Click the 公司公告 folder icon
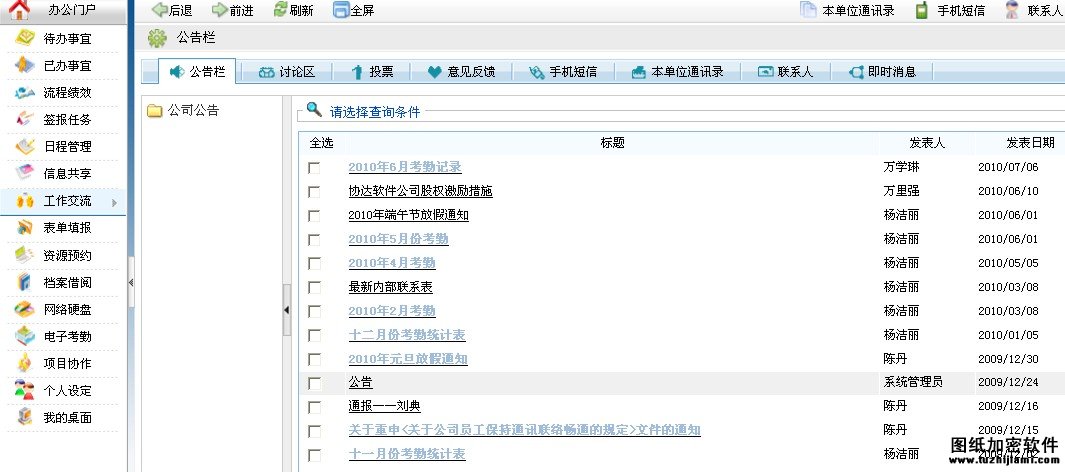Image resolution: width=1065 pixels, height=472 pixels. 155,111
